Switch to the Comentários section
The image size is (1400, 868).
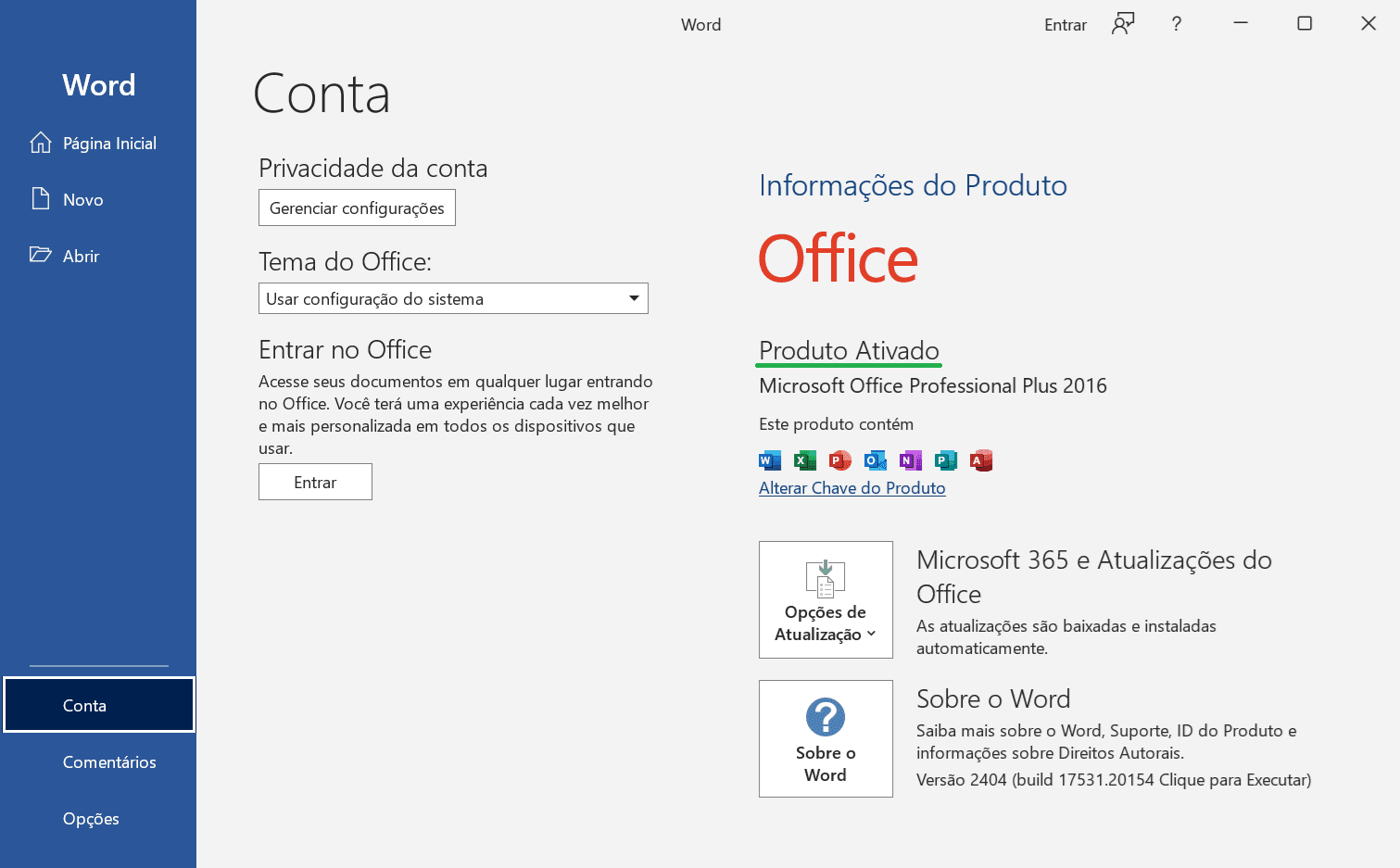tap(108, 761)
